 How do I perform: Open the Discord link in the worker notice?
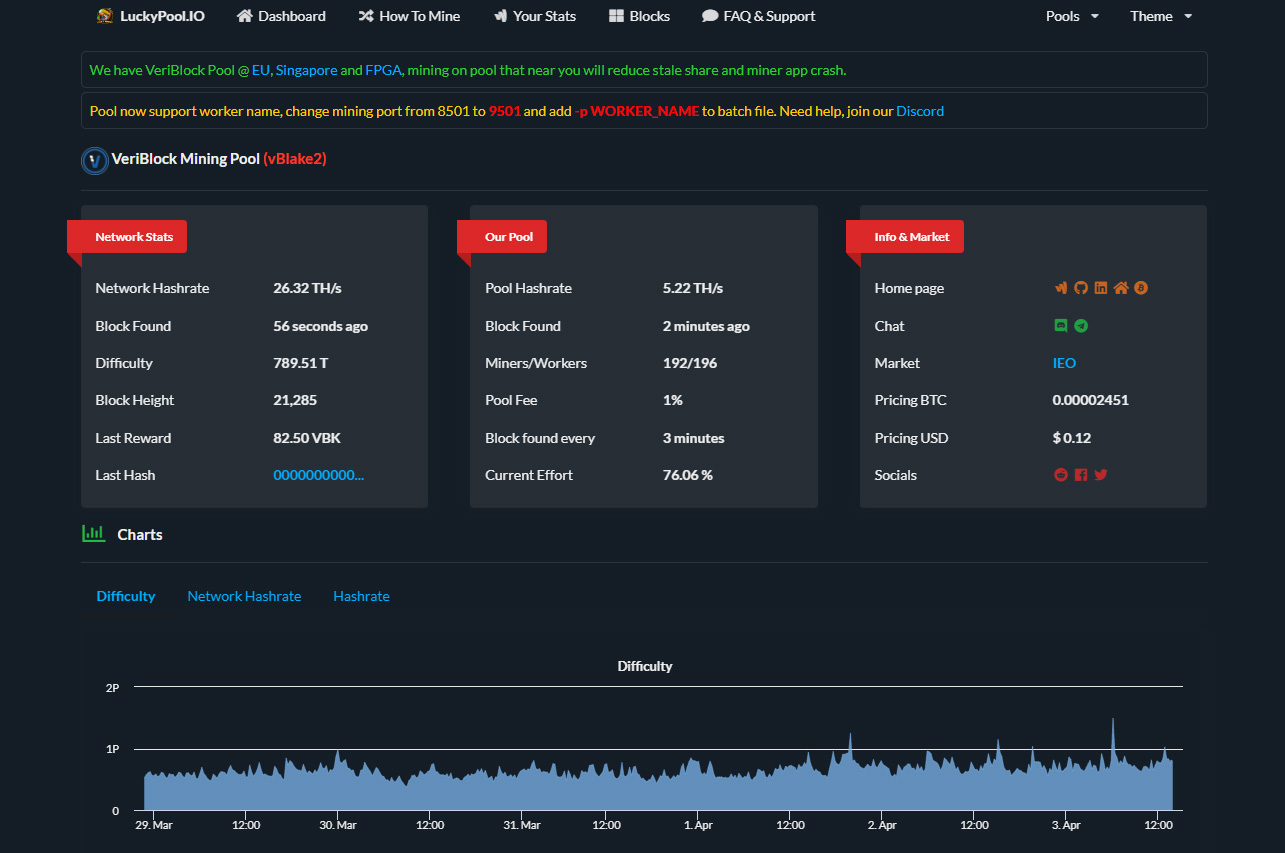pos(920,111)
